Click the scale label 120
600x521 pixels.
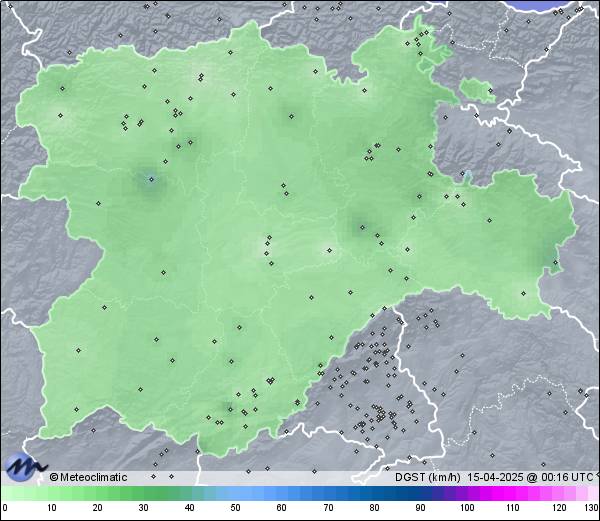pyautogui.click(x=559, y=508)
